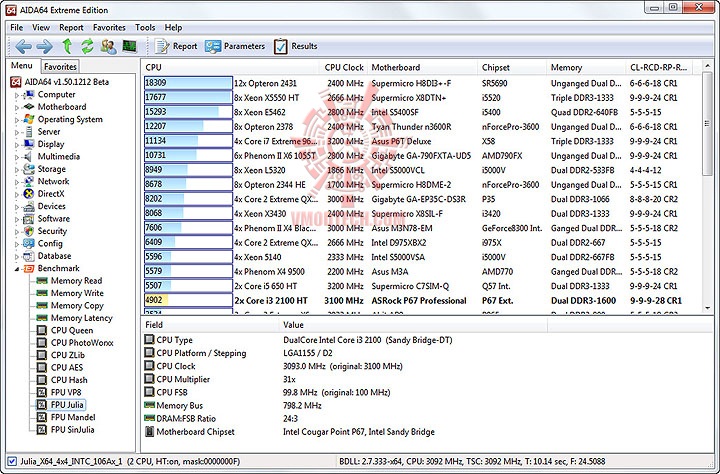
Task: Sort by the Motherboard column header
Action: tap(422, 67)
